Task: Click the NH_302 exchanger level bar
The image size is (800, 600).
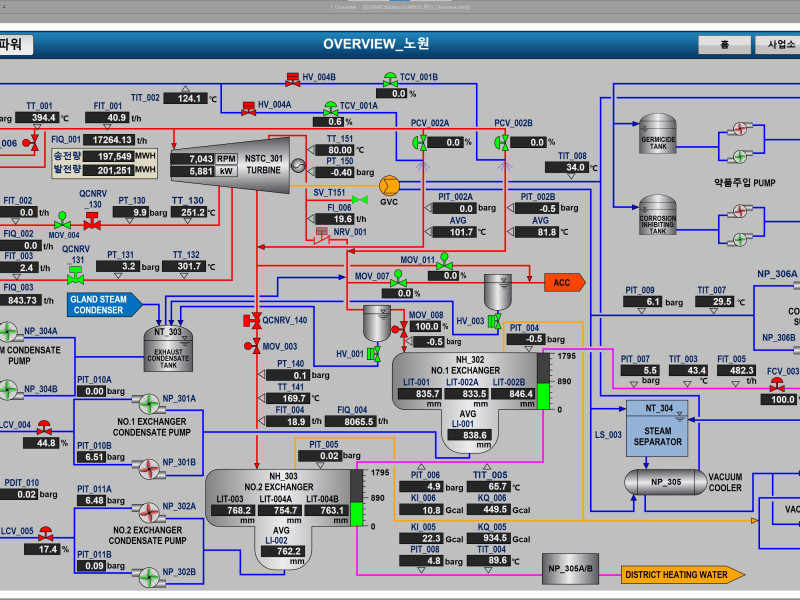Action: [544, 381]
